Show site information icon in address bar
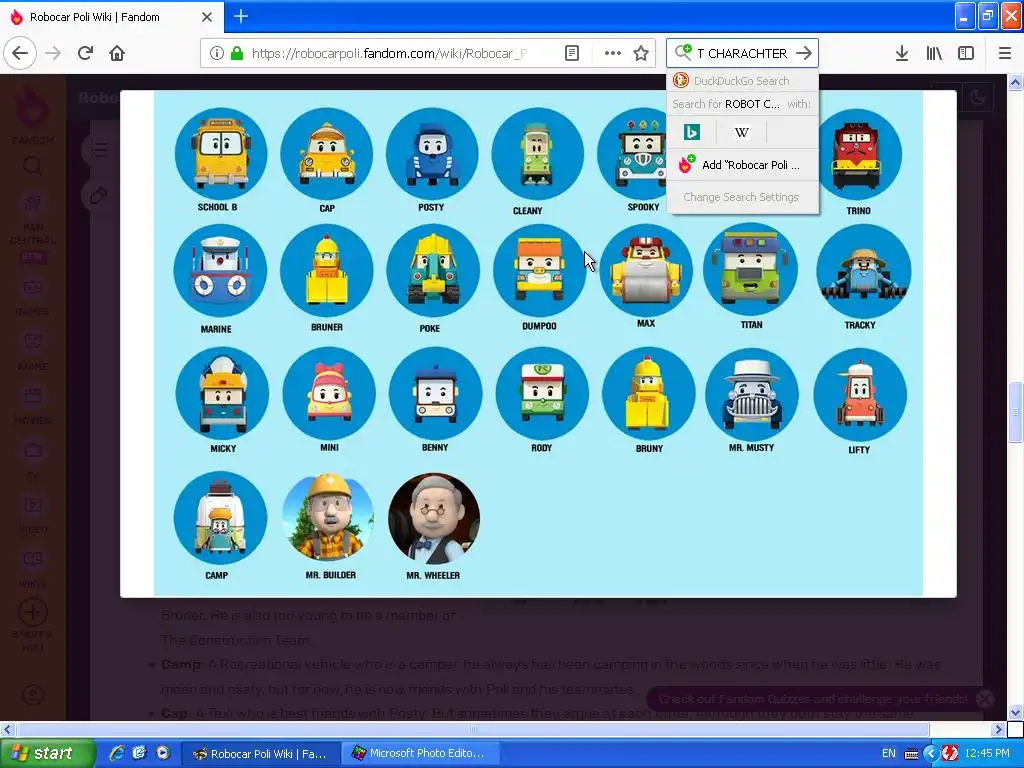This screenshot has width=1024, height=768. coord(217,53)
